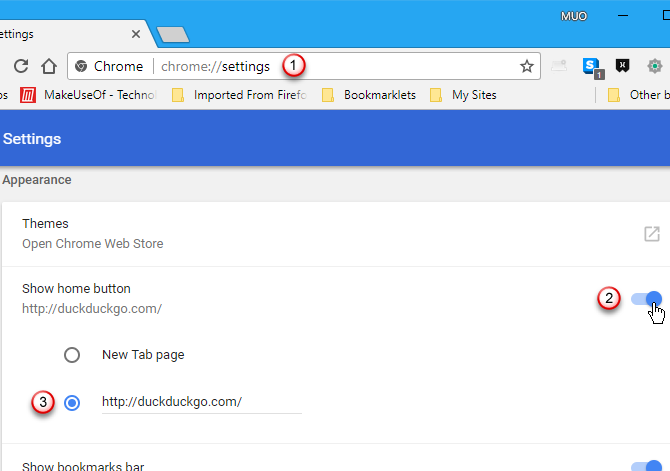Click the home button in toolbar
670x471 pixels.
pos(48,67)
